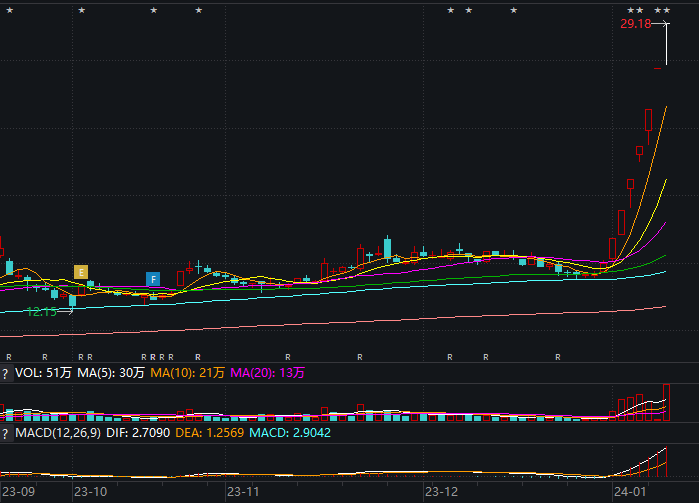Click the 24-01 date label on the time axis

click(x=630, y=492)
